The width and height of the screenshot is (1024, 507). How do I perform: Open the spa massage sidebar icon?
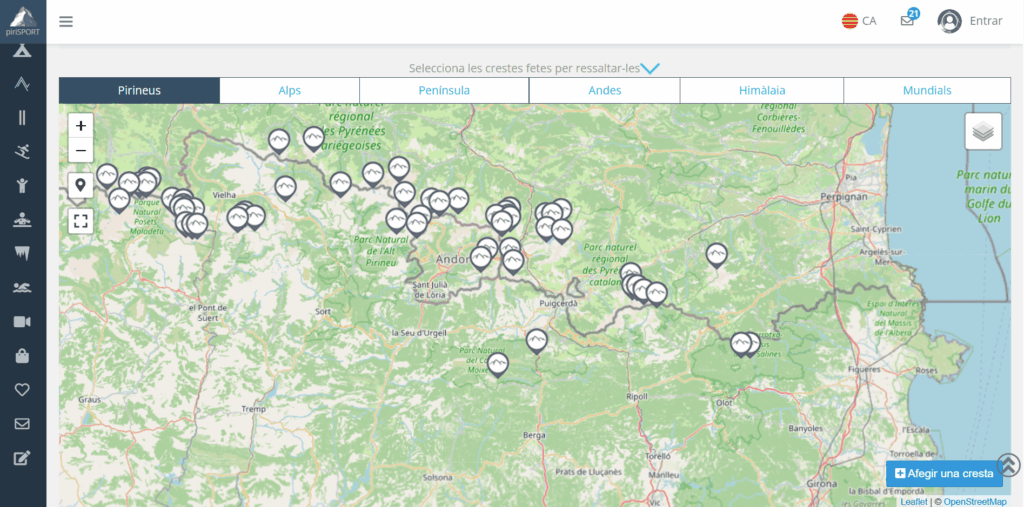coord(22,220)
